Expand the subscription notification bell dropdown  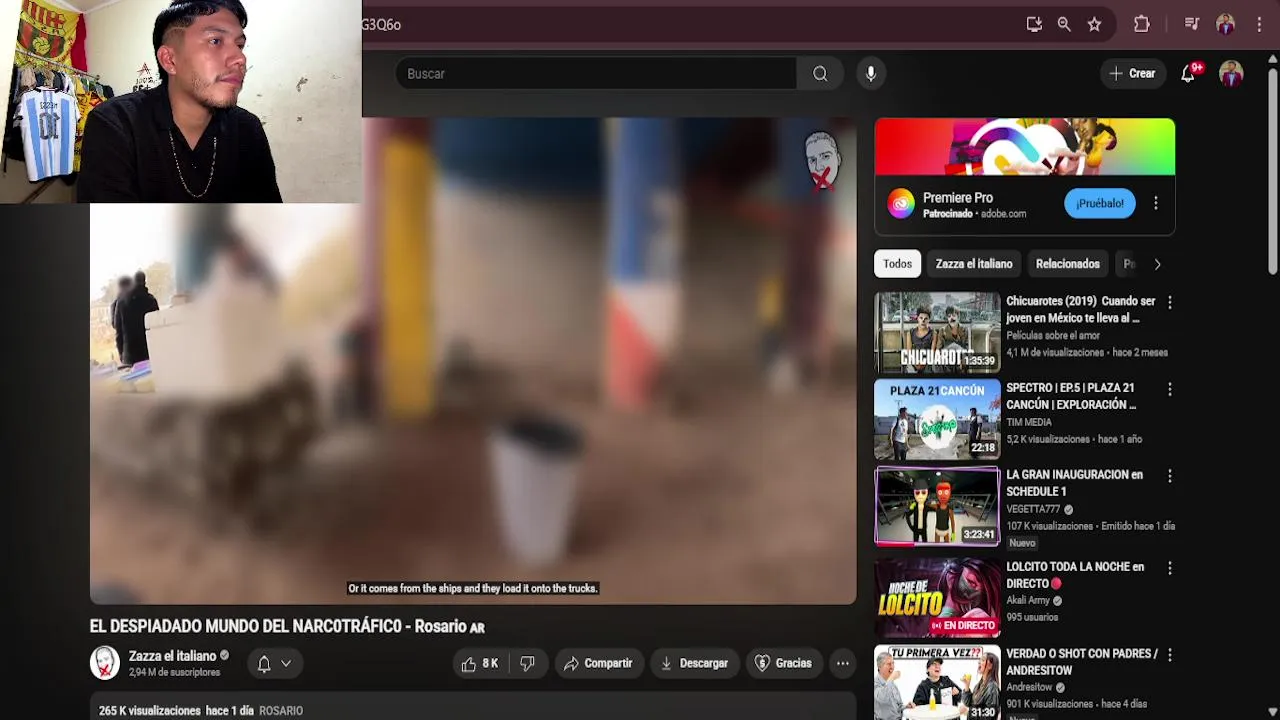click(x=275, y=663)
